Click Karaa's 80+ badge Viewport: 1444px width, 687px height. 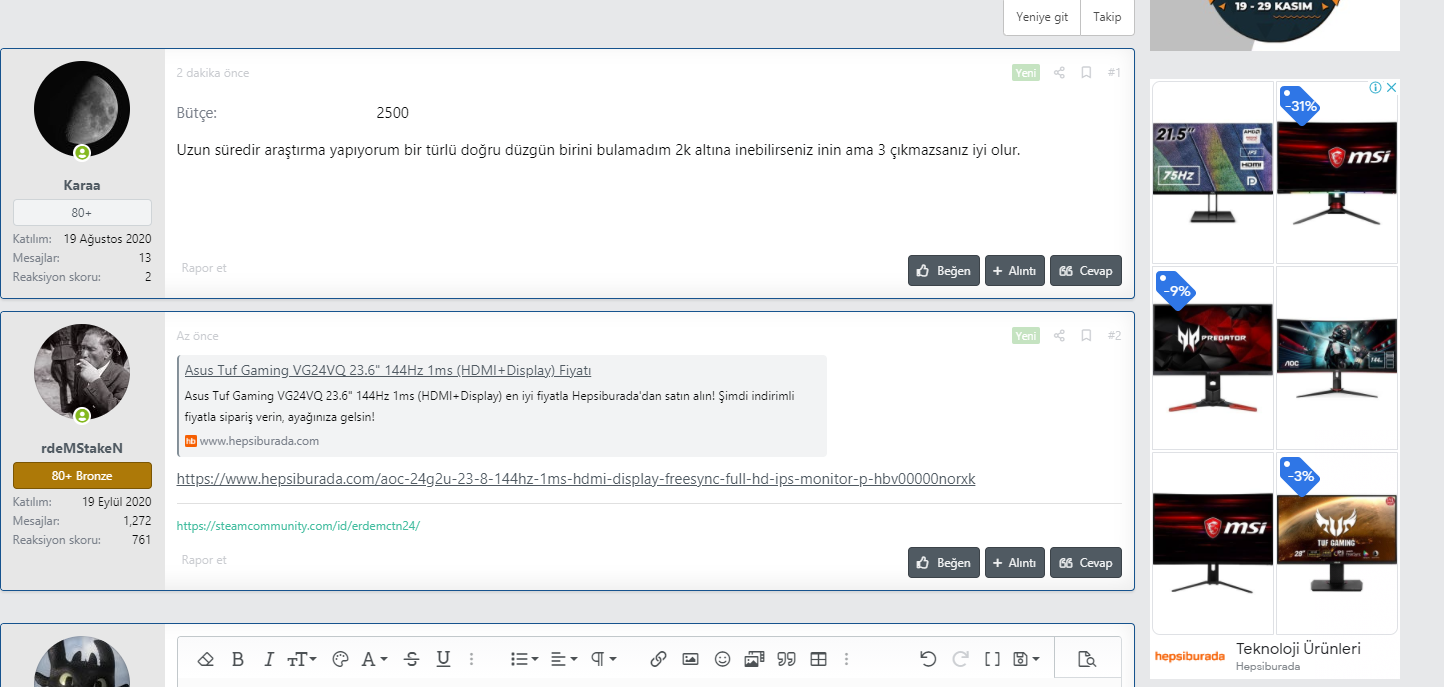[82, 212]
